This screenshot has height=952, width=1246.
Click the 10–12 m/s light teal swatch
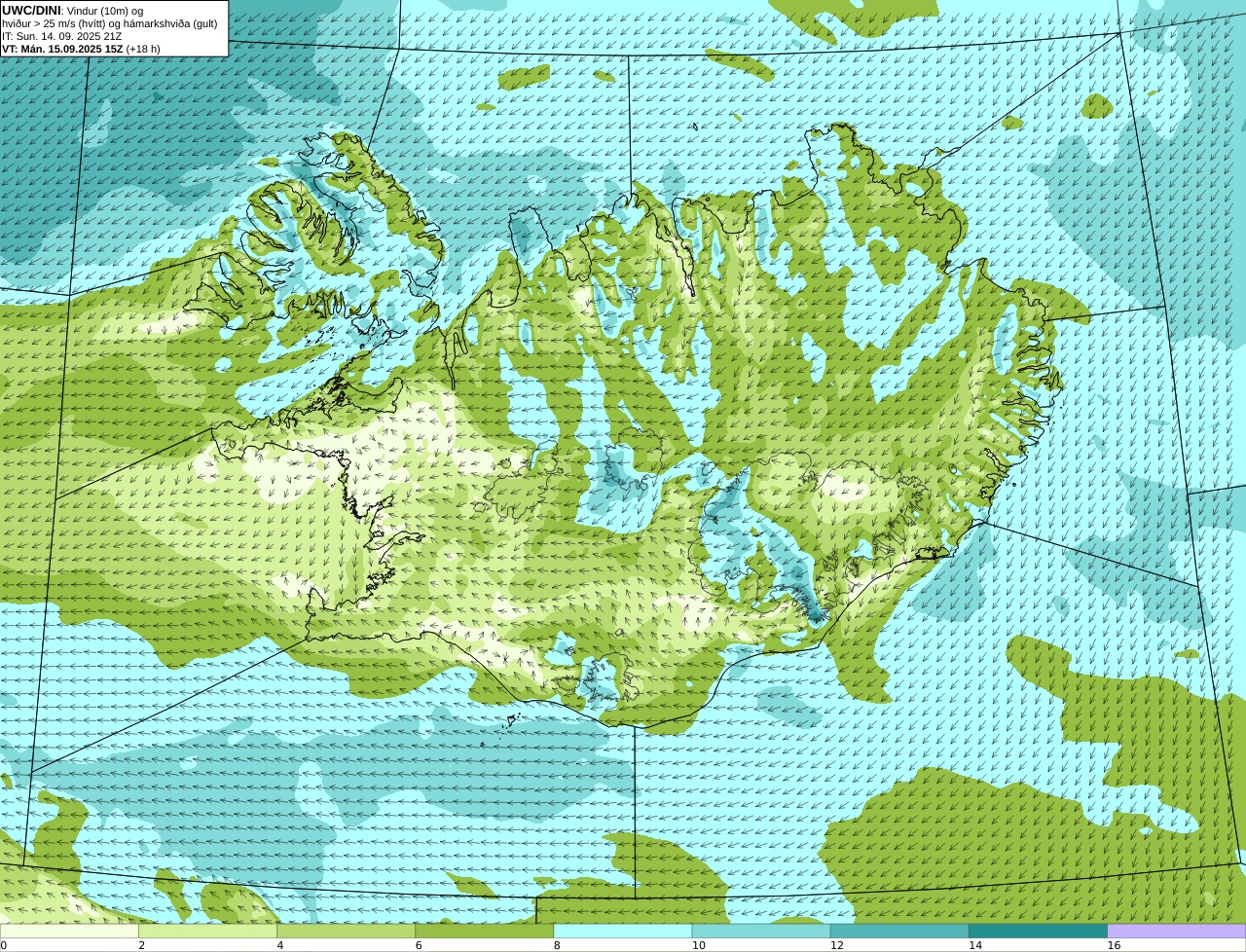pyautogui.click(x=761, y=932)
